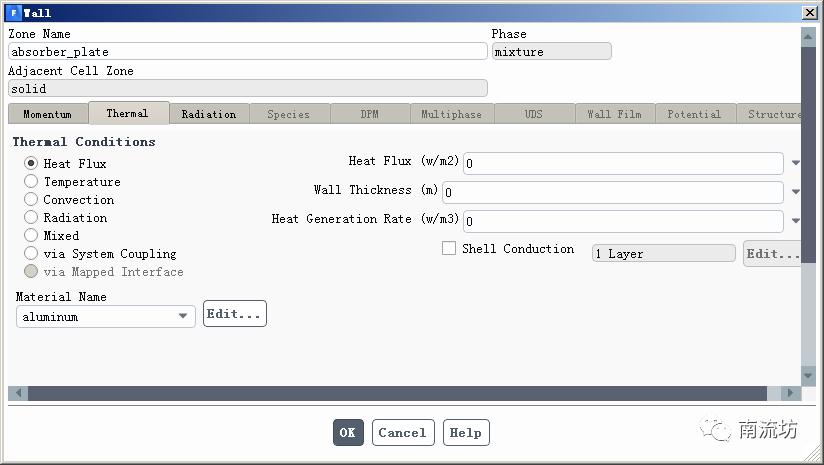Switch to the Thermal tab
The width and height of the screenshot is (824, 465).
(128, 113)
